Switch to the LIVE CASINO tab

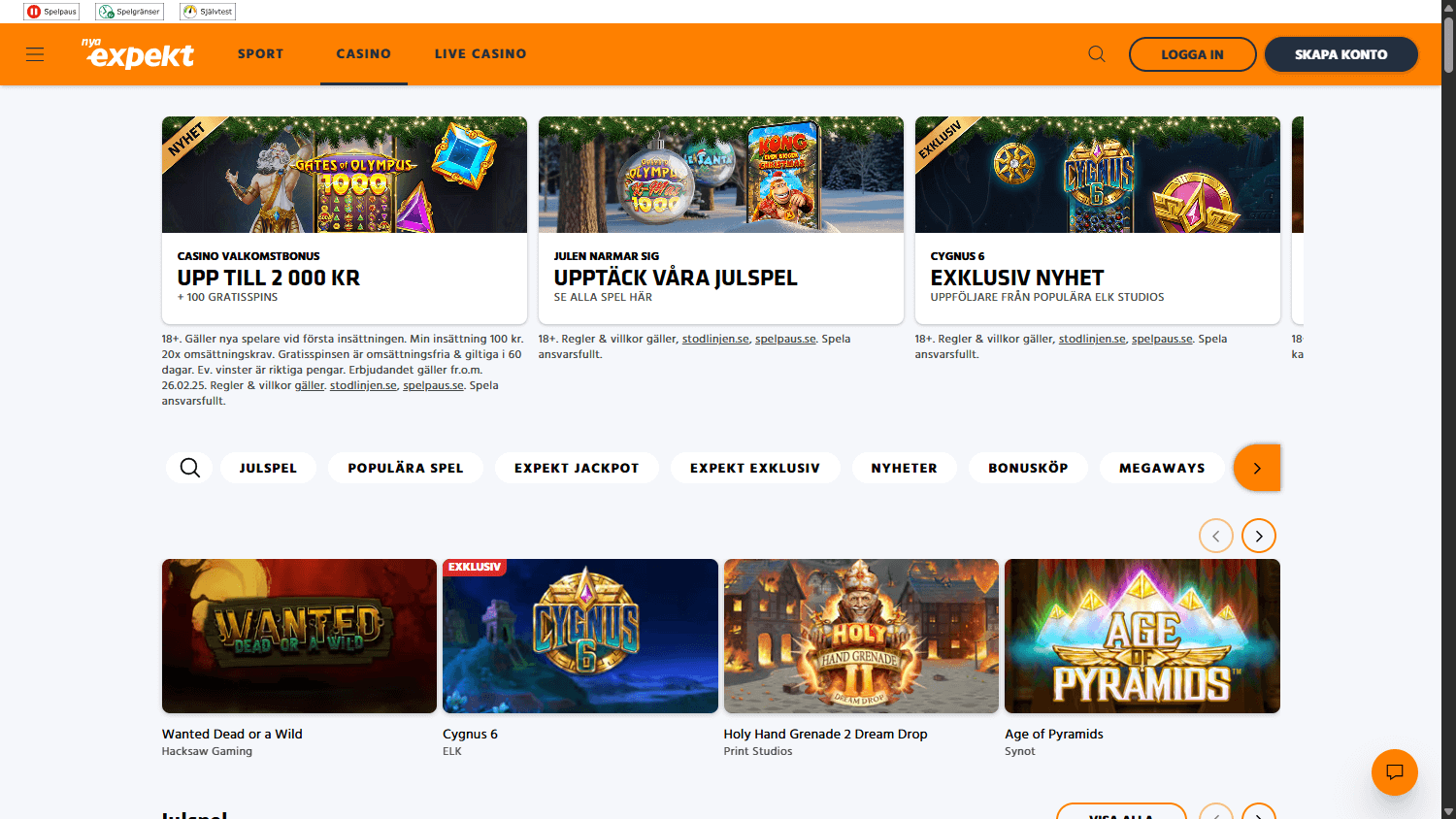(480, 53)
